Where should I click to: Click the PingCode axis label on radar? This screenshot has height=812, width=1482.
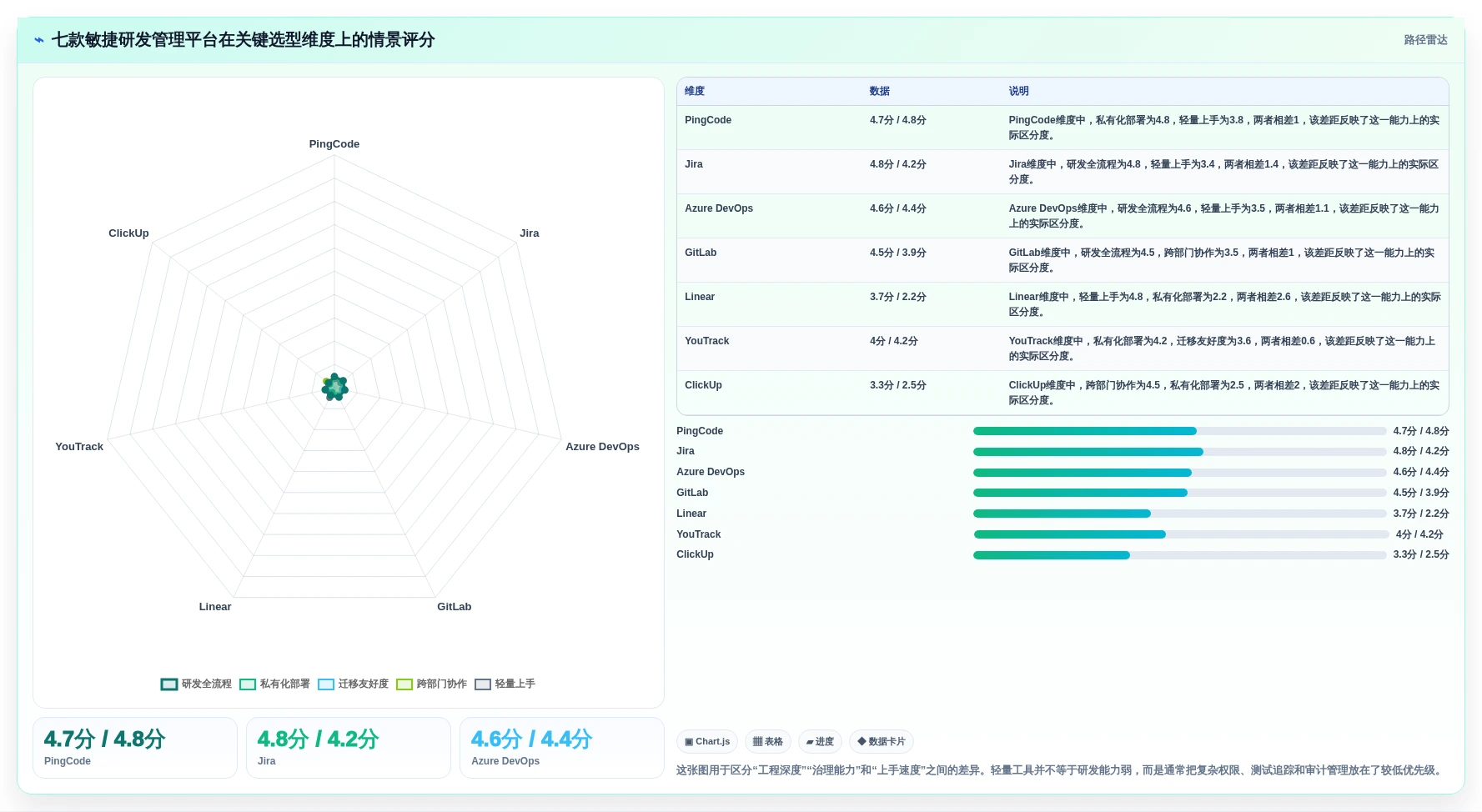click(x=334, y=144)
